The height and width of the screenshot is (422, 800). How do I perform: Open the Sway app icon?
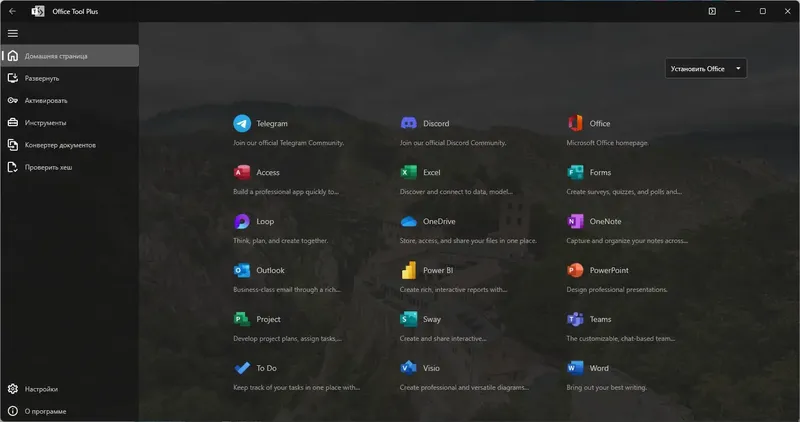(x=409, y=319)
